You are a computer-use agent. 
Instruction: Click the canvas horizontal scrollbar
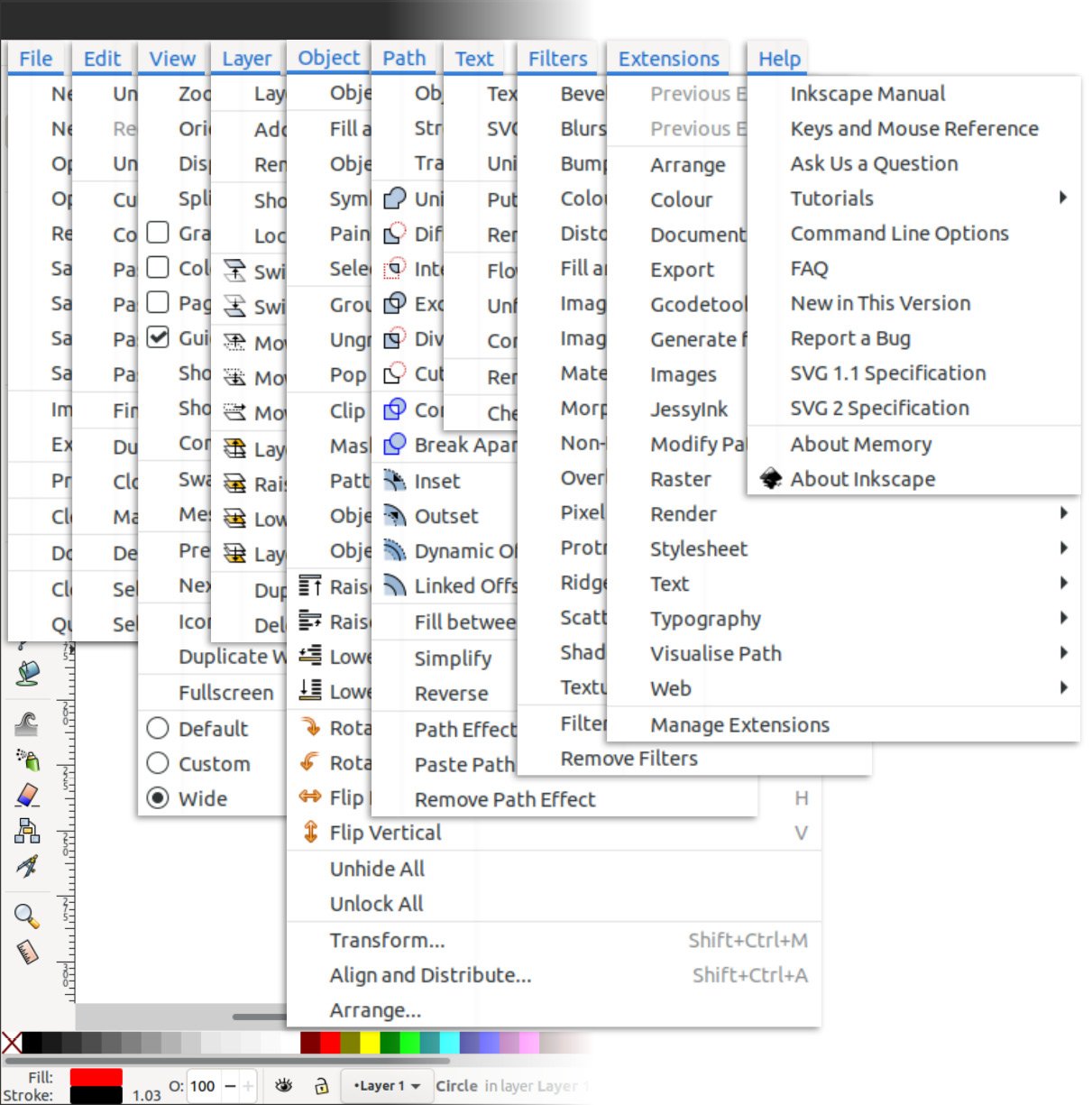coord(262,1017)
